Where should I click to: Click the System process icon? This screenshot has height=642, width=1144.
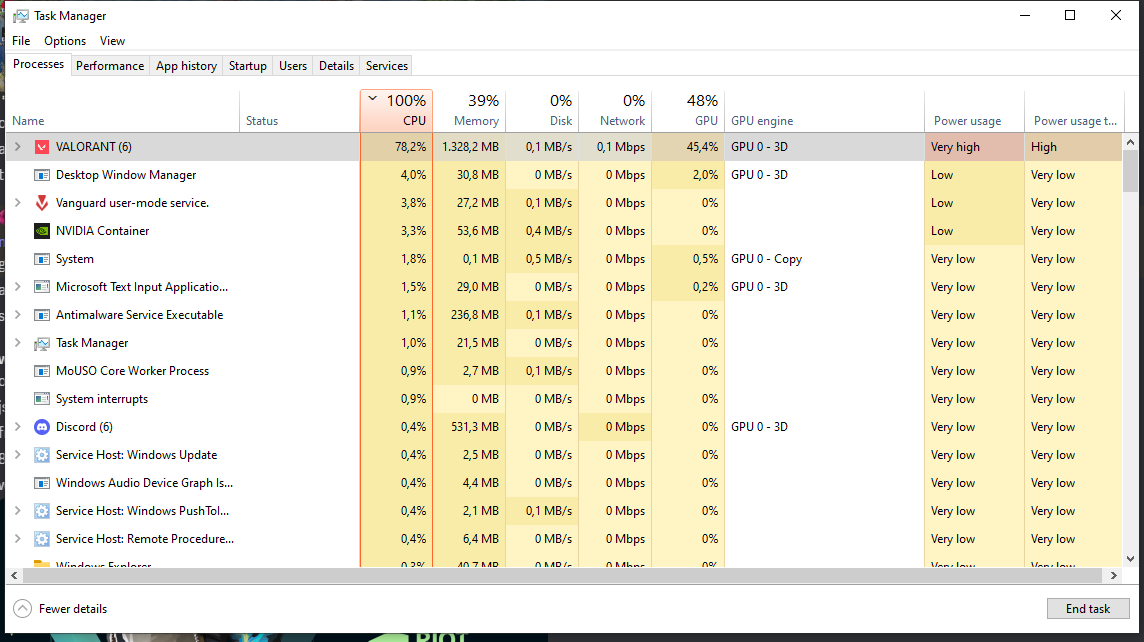pos(42,259)
